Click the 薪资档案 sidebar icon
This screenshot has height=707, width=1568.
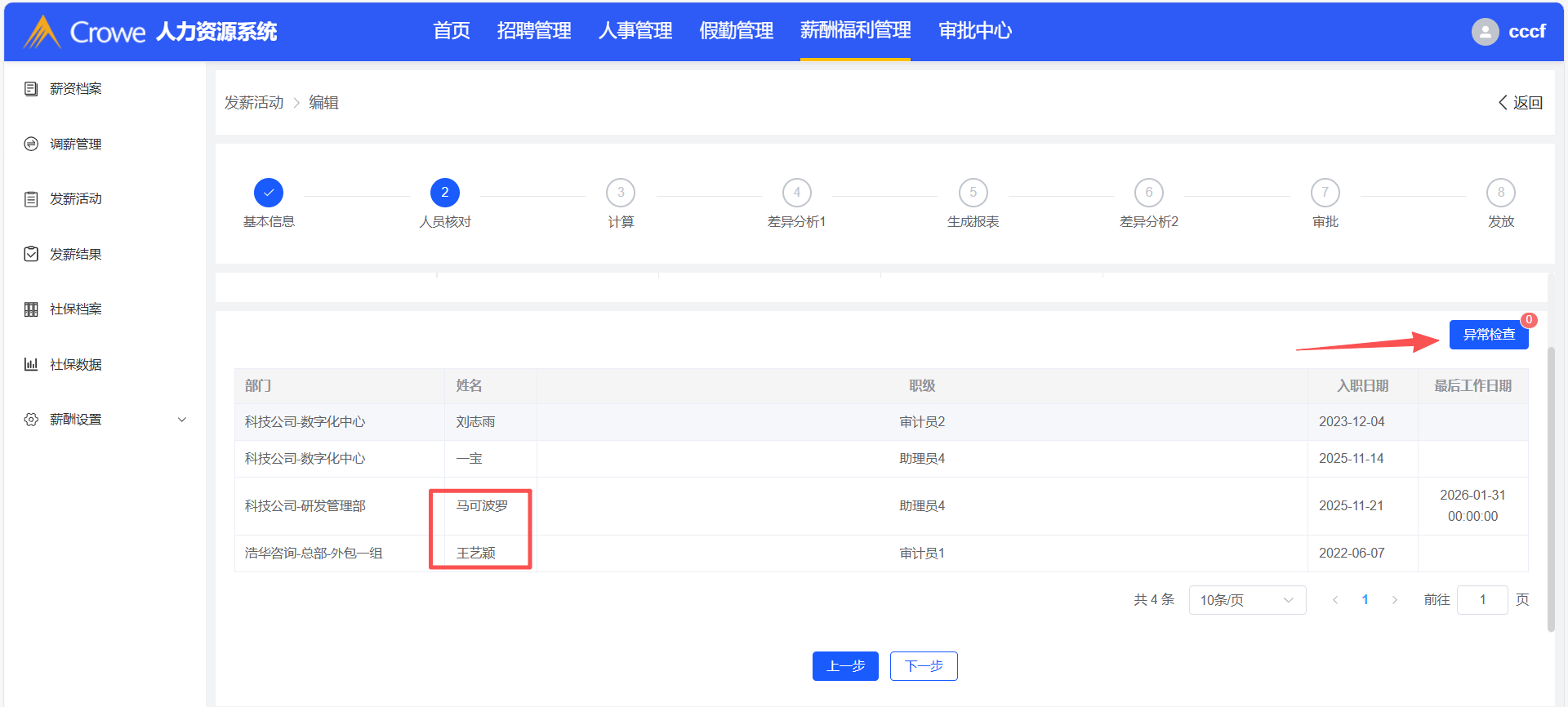click(x=31, y=89)
